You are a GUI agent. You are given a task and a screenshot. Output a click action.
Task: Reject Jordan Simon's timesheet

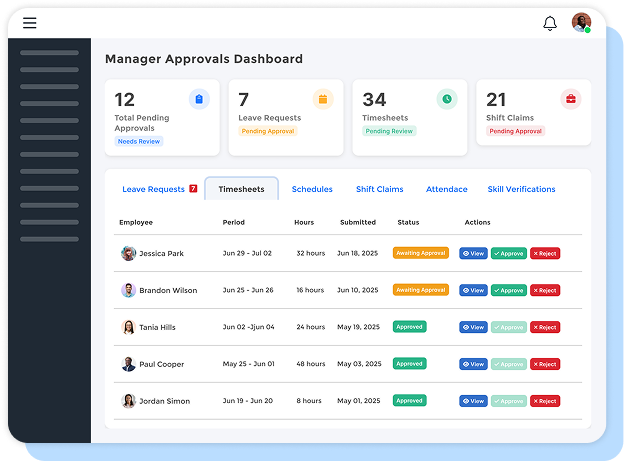tap(545, 401)
